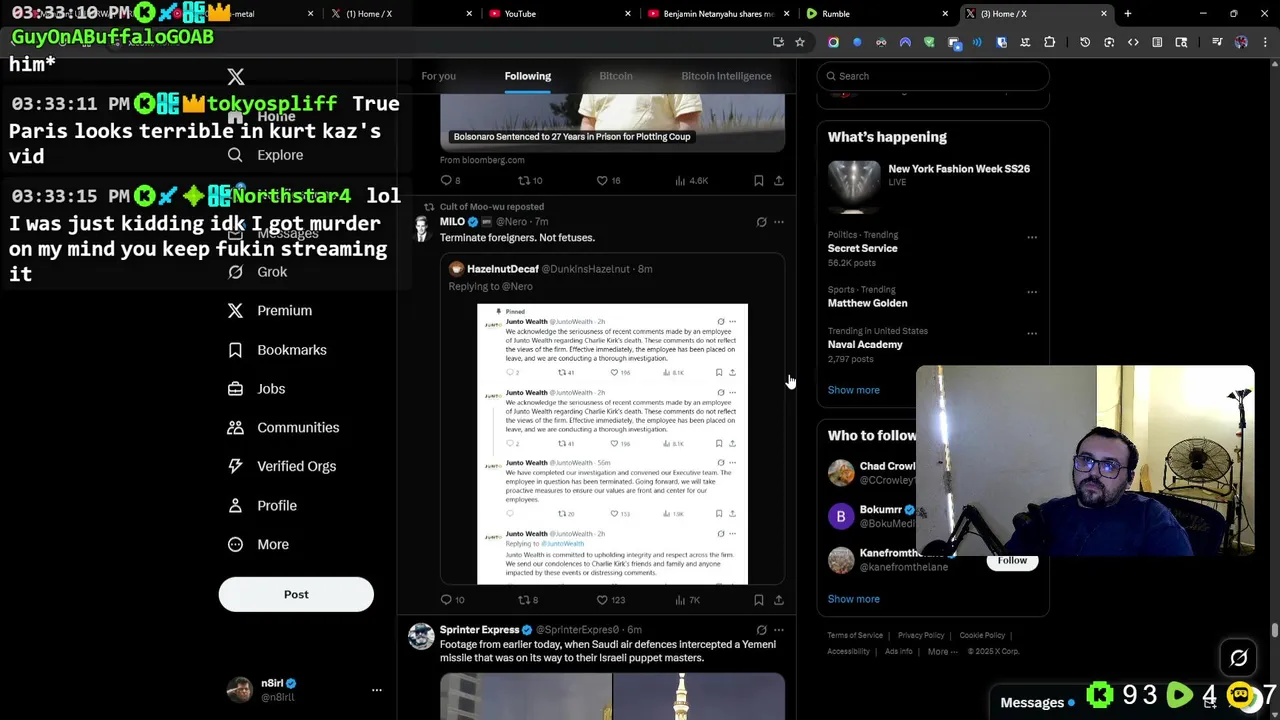View analytics of MILO post showing 7K
This screenshot has height=720, width=1280.
[687, 600]
